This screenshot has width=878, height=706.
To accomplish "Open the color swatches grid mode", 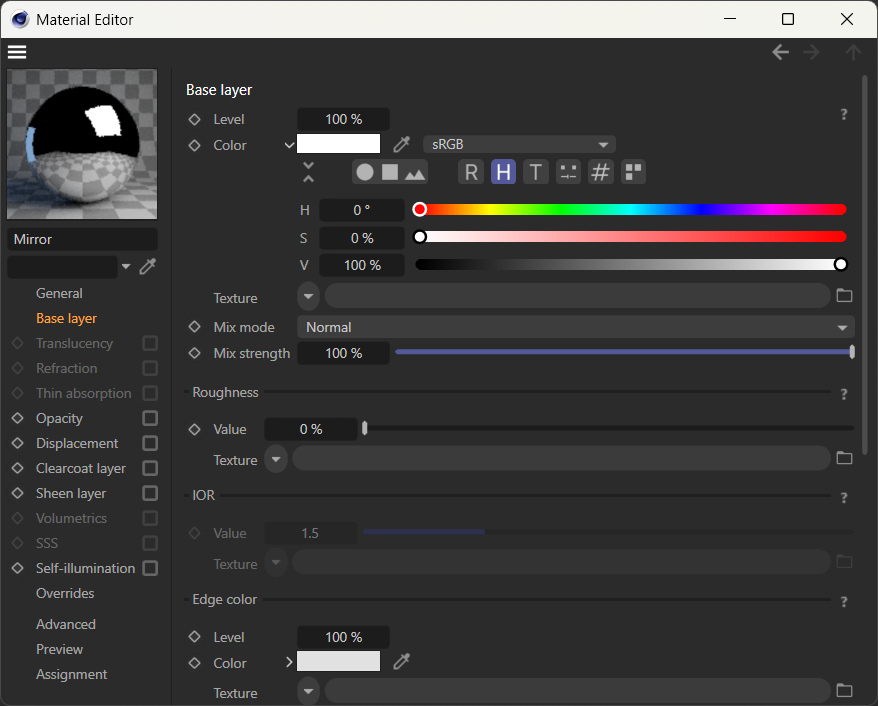I will coord(633,172).
